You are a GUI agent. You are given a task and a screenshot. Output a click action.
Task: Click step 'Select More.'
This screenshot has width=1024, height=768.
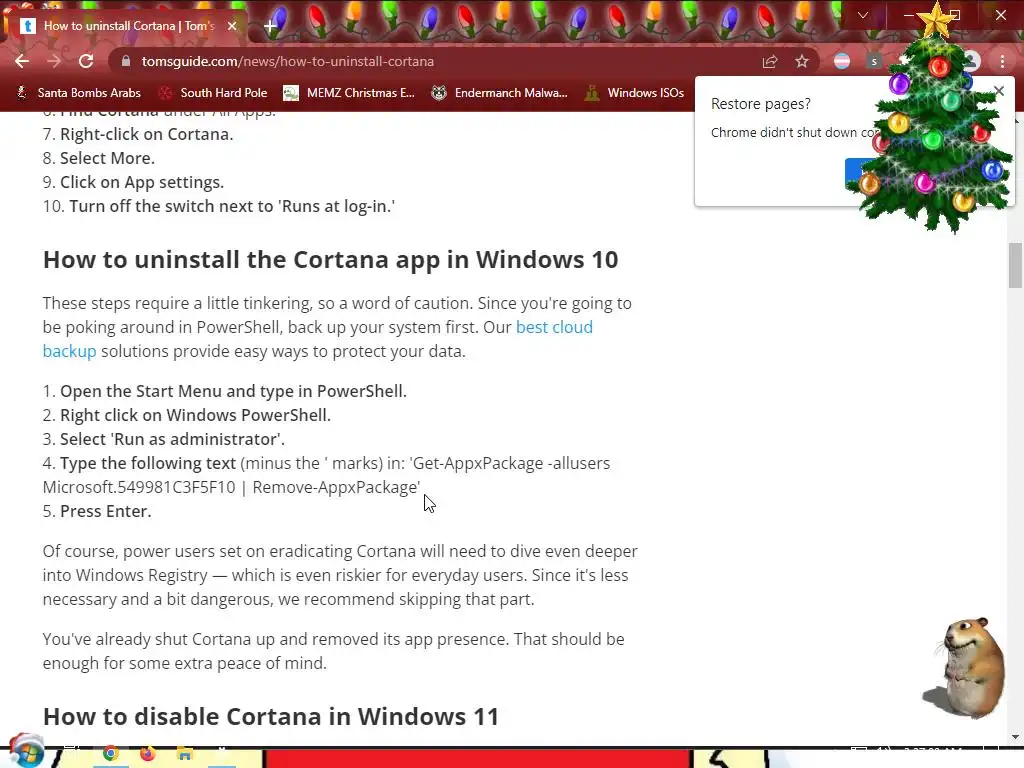pos(107,158)
